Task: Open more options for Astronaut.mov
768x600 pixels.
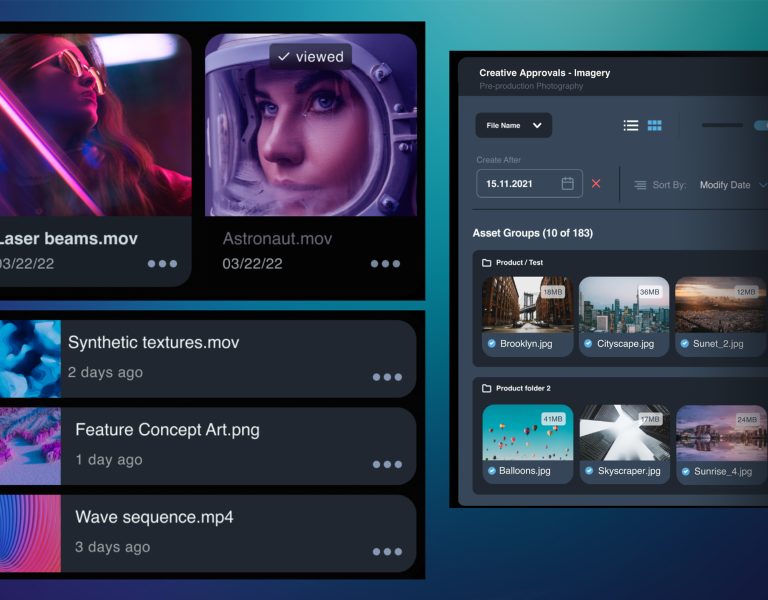Action: coord(385,264)
